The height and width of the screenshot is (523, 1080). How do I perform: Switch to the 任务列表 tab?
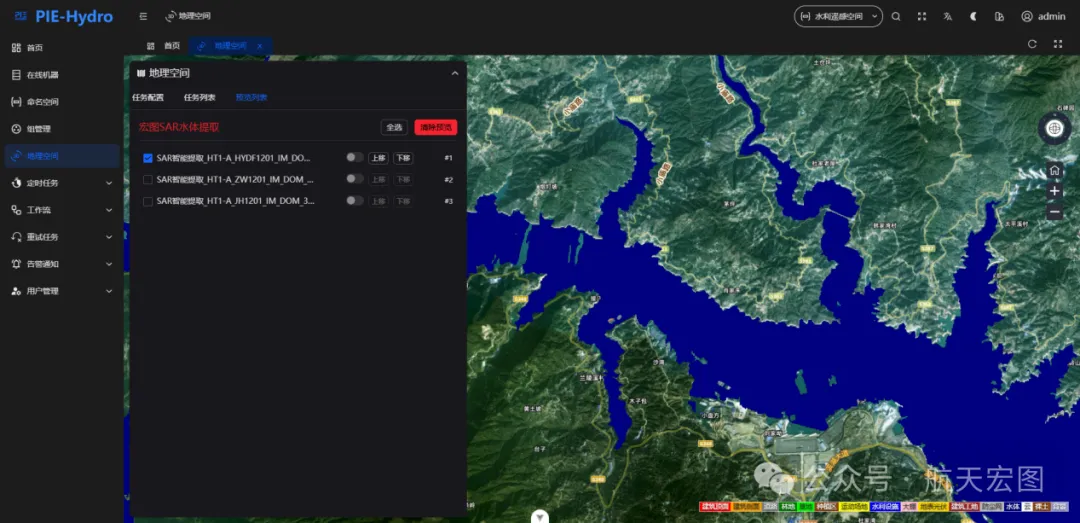(199, 98)
